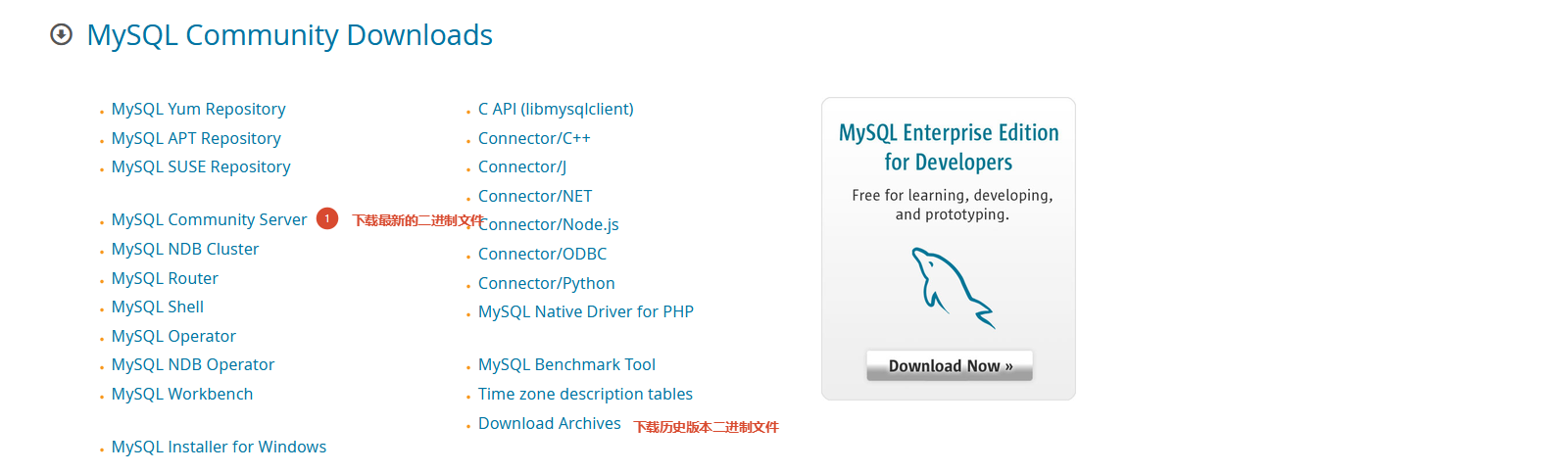Screen dimensions: 1568x473
Task: Open MySQL Native Driver for PHP
Action: point(586,311)
